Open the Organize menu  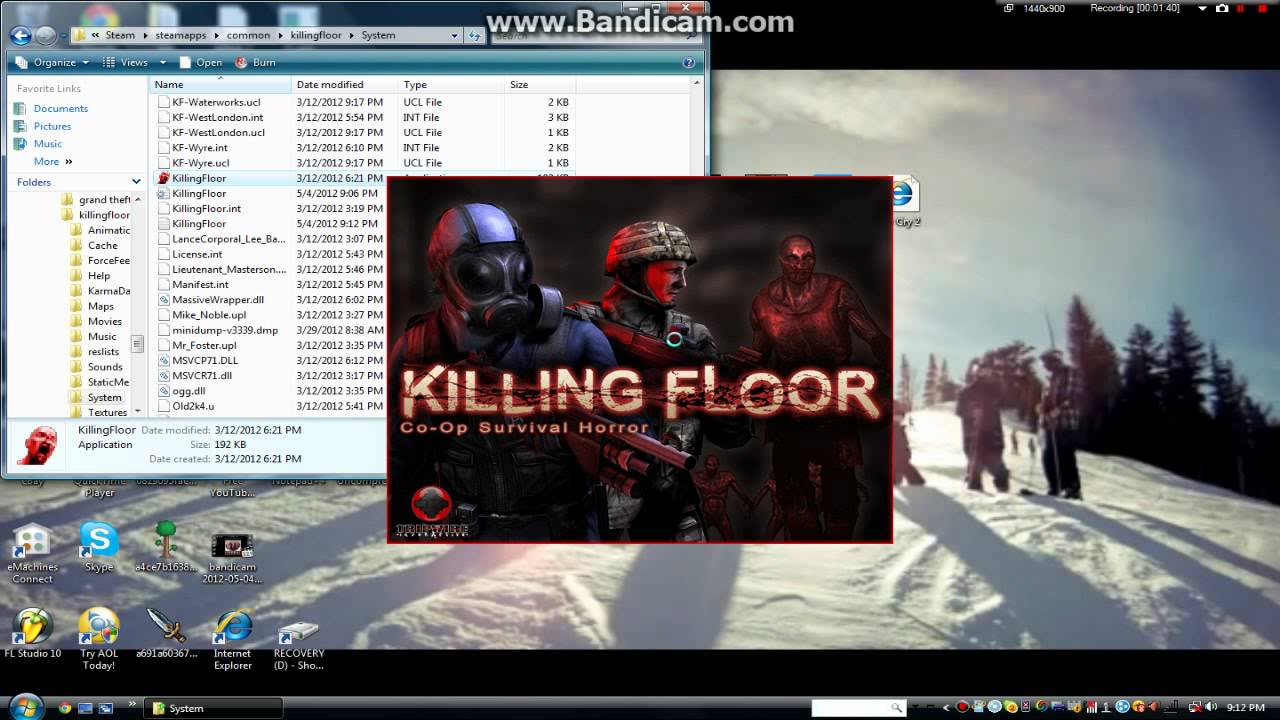click(53, 62)
